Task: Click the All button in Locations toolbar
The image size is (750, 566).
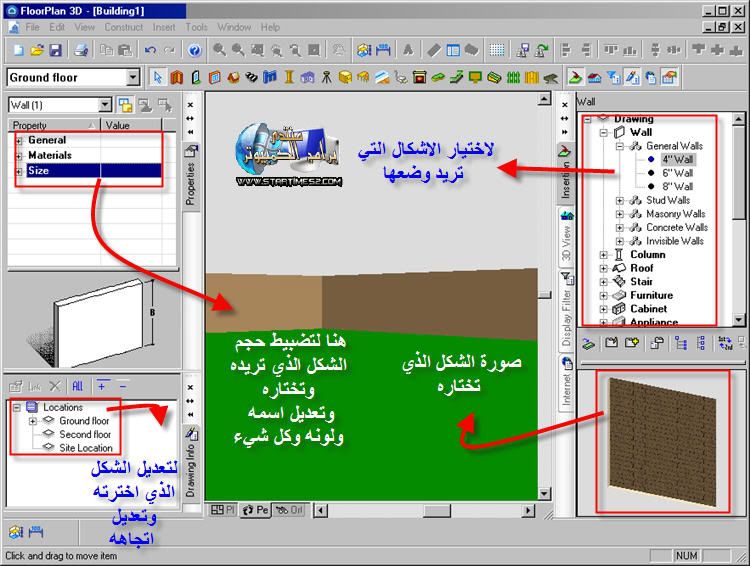Action: (77, 386)
